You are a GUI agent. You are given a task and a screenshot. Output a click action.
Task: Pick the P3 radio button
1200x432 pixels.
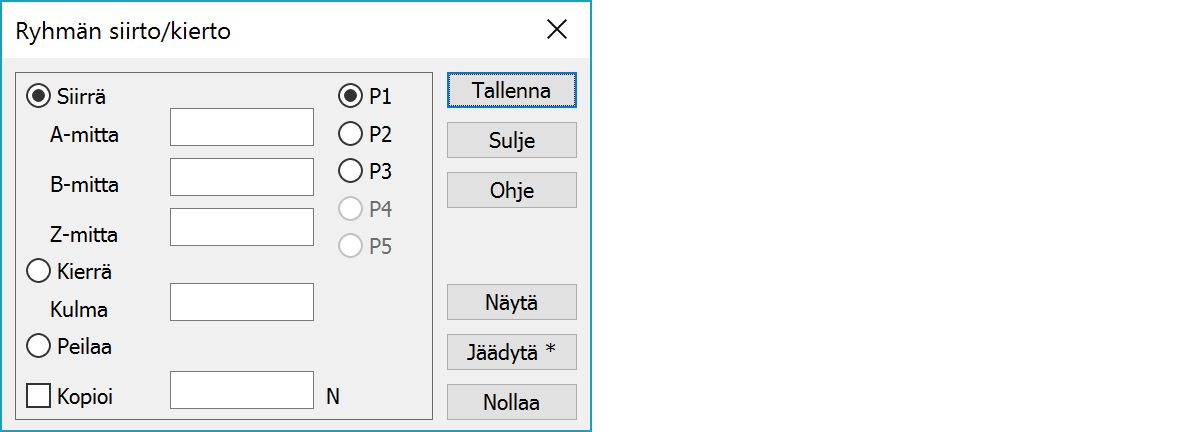pyautogui.click(x=350, y=171)
